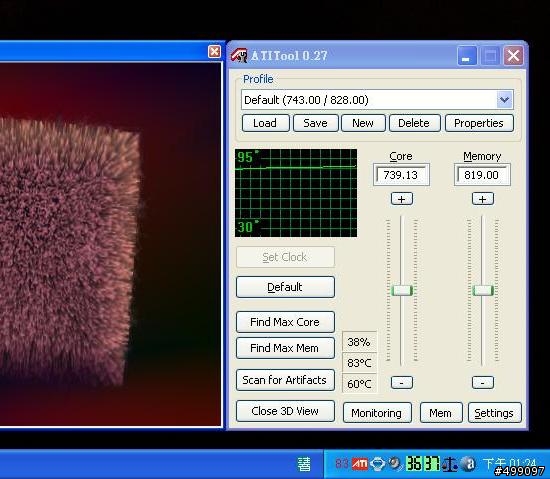Increase memory clock with plus button
The image size is (550, 479).
coord(483,199)
